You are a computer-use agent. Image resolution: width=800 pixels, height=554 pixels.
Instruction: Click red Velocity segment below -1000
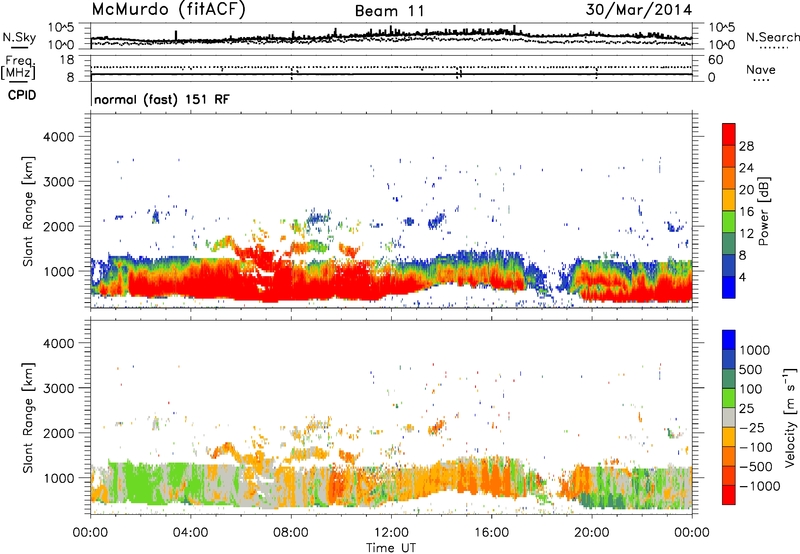click(x=729, y=495)
